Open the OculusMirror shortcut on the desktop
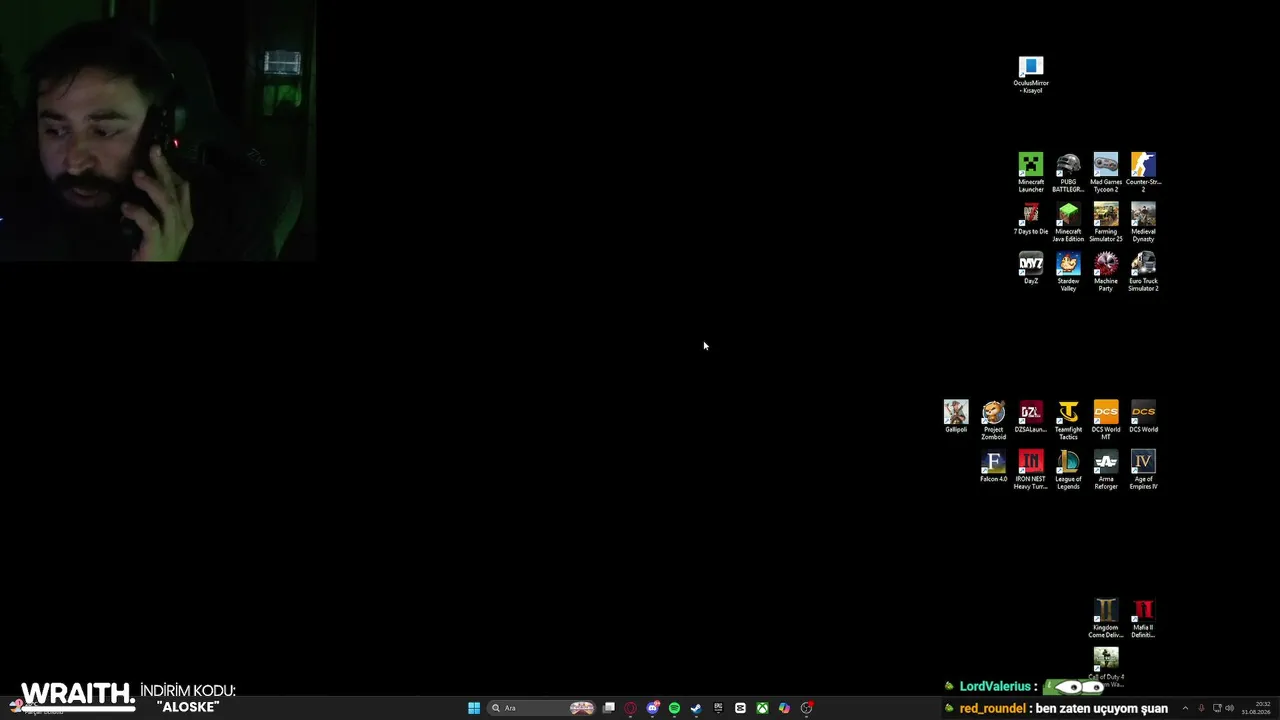The height and width of the screenshot is (720, 1280). click(1031, 75)
